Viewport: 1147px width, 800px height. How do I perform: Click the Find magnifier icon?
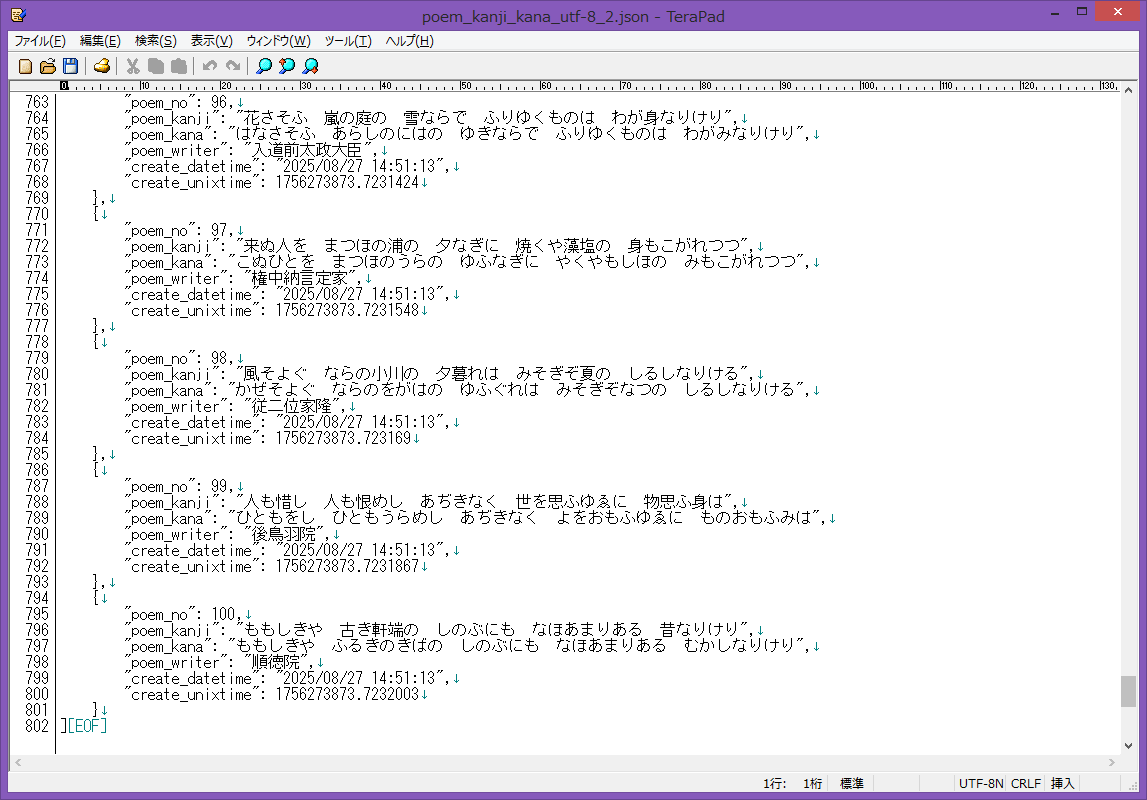point(264,66)
